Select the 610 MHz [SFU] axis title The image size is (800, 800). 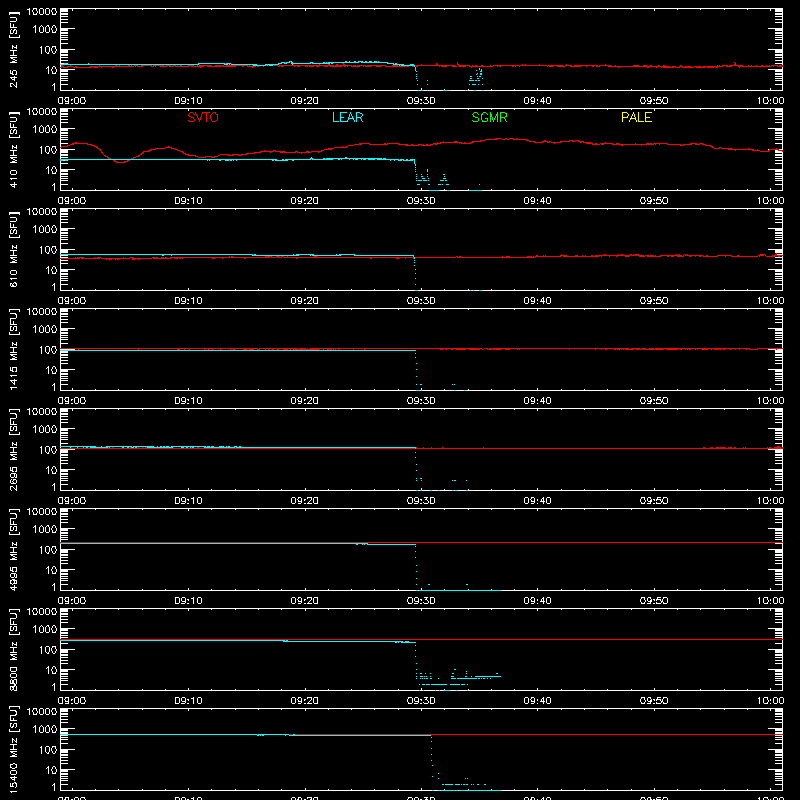pos(13,249)
